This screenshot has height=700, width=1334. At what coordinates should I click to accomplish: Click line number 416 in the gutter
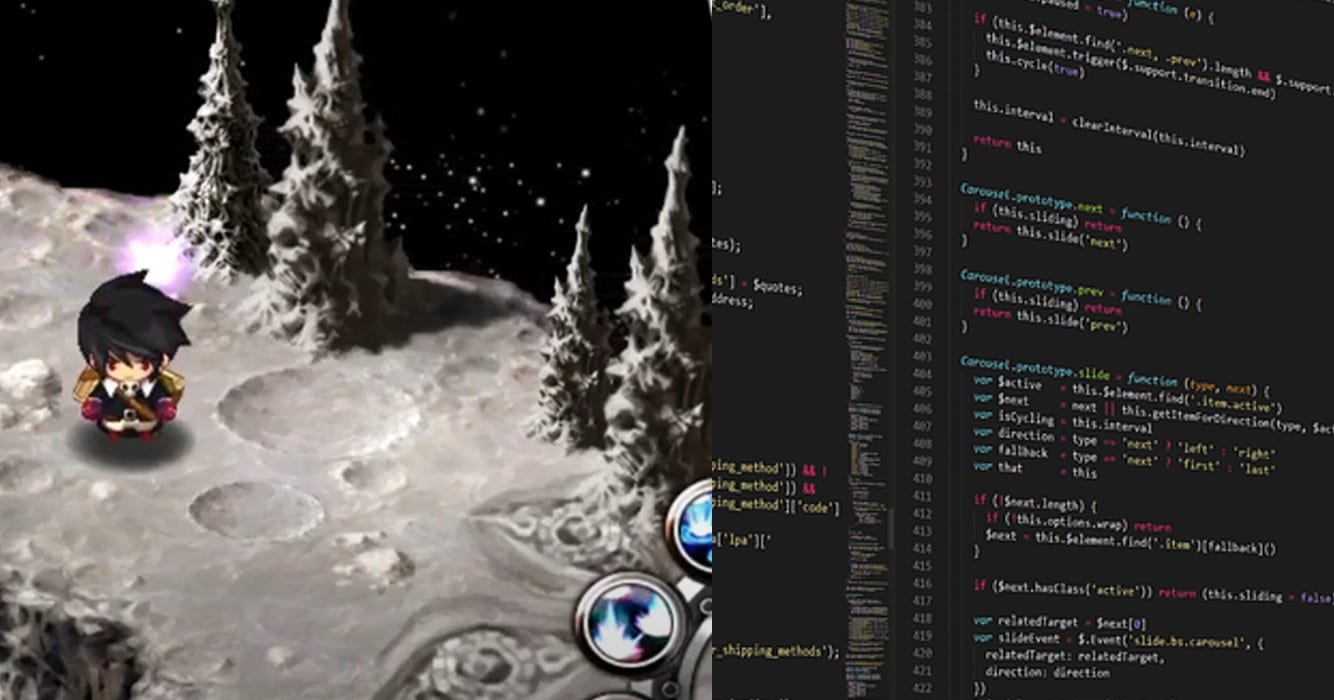[x=922, y=584]
